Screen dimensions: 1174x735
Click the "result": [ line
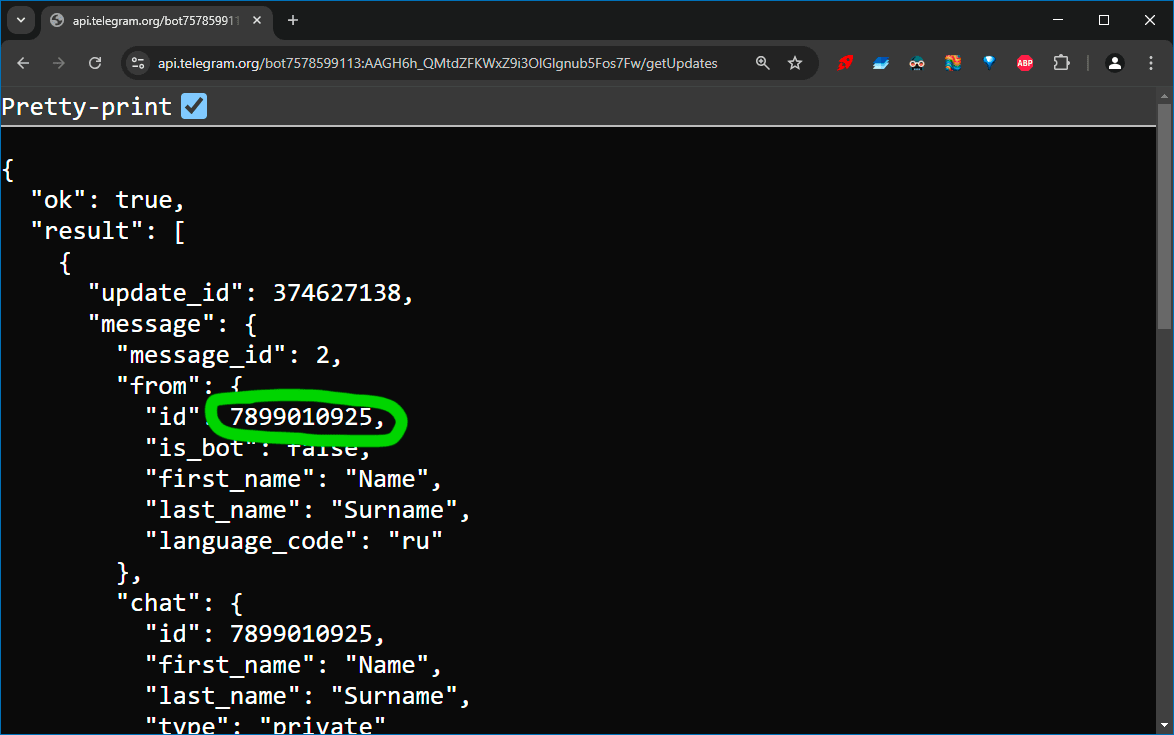(x=108, y=231)
